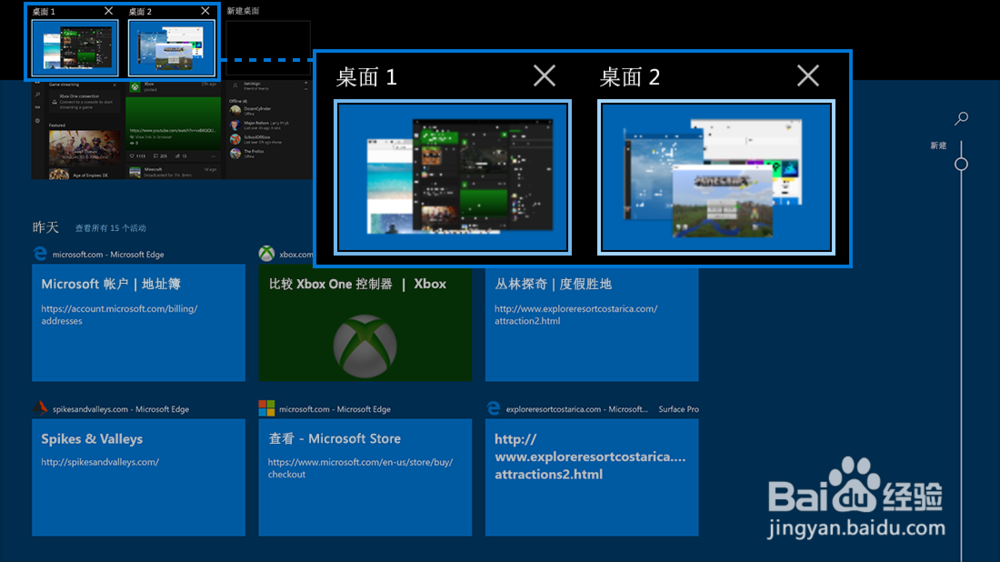Click the spikesandvalleys.com site icon
1000x562 pixels.
[x=40, y=408]
